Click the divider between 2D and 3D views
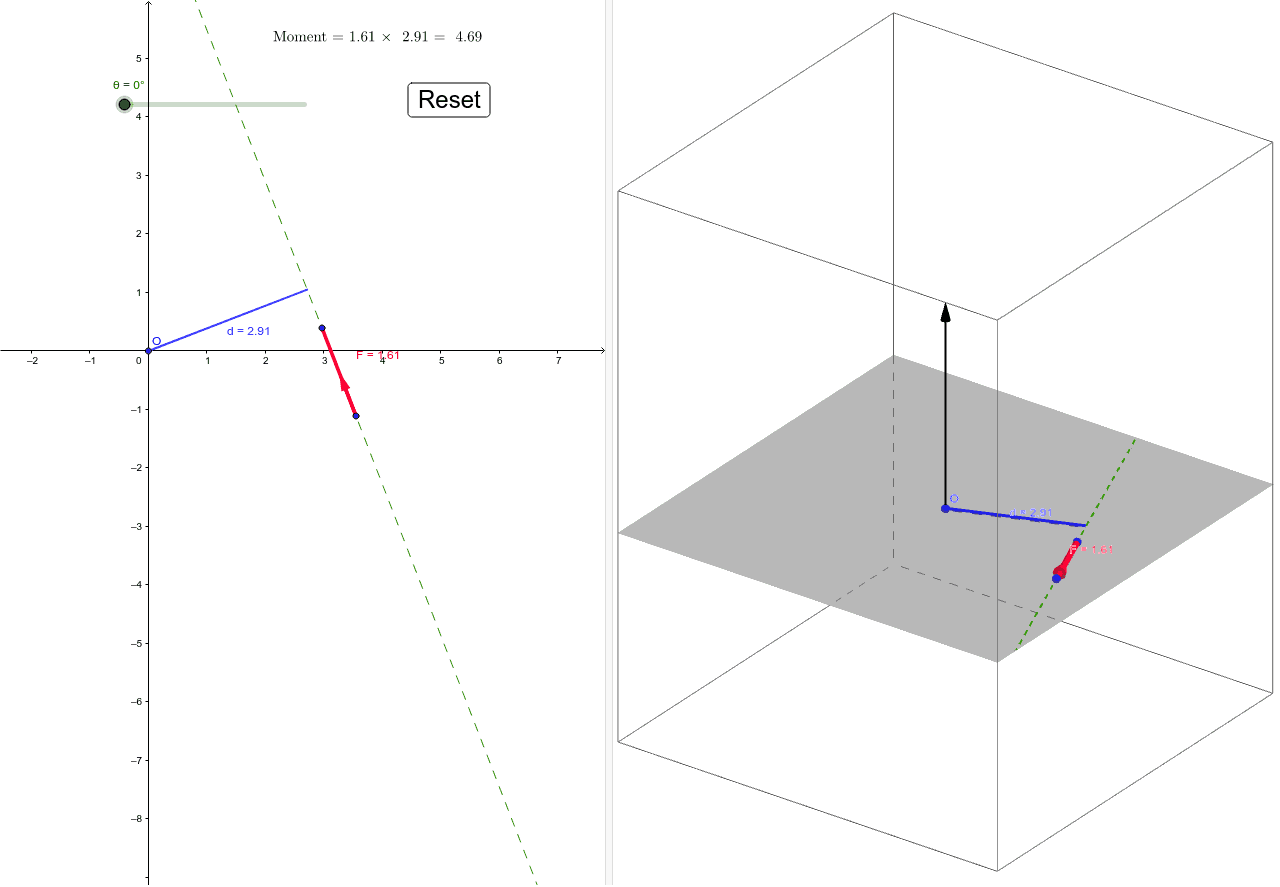The width and height of the screenshot is (1280, 887). coord(607,440)
